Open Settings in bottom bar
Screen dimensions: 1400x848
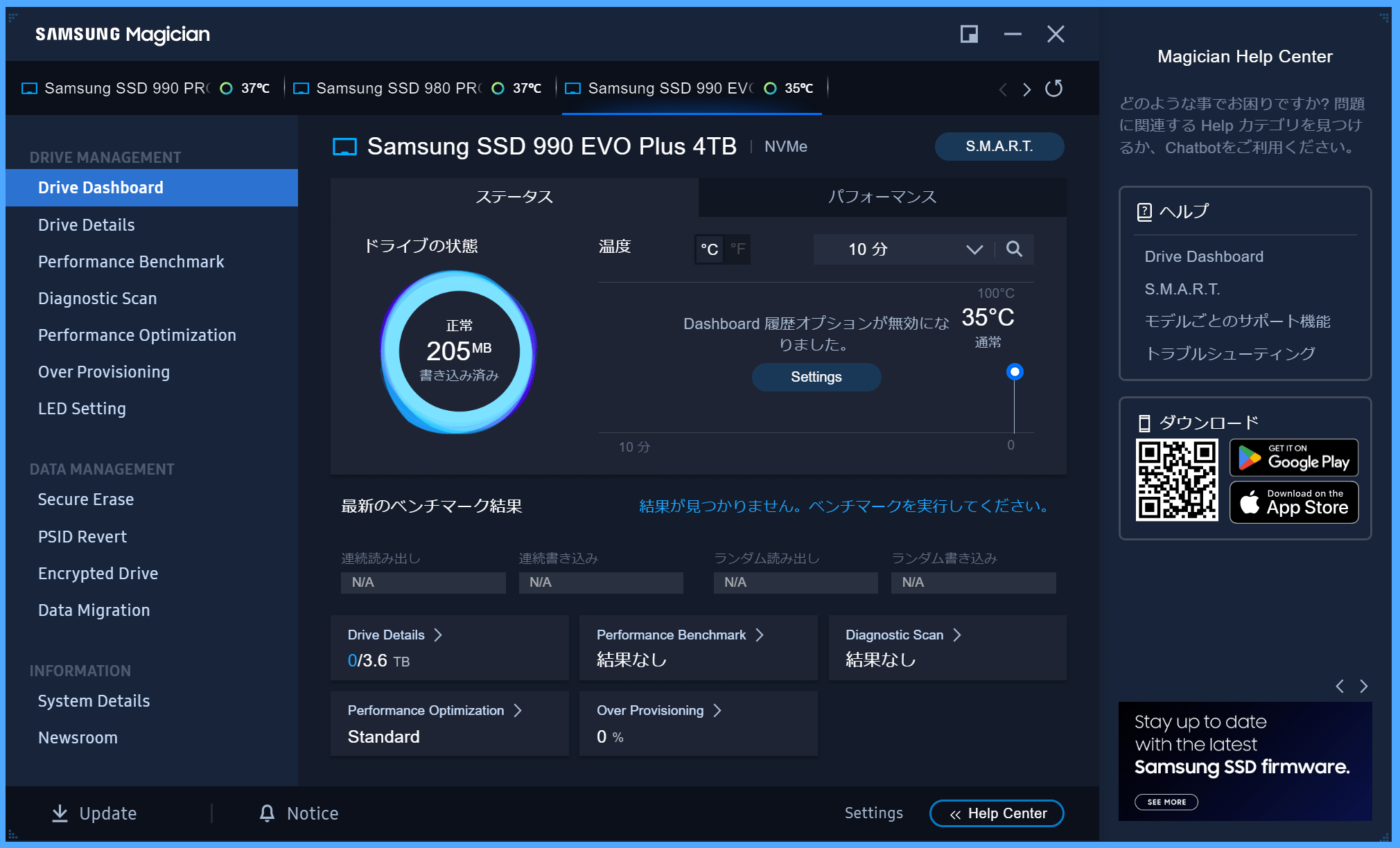(x=873, y=813)
